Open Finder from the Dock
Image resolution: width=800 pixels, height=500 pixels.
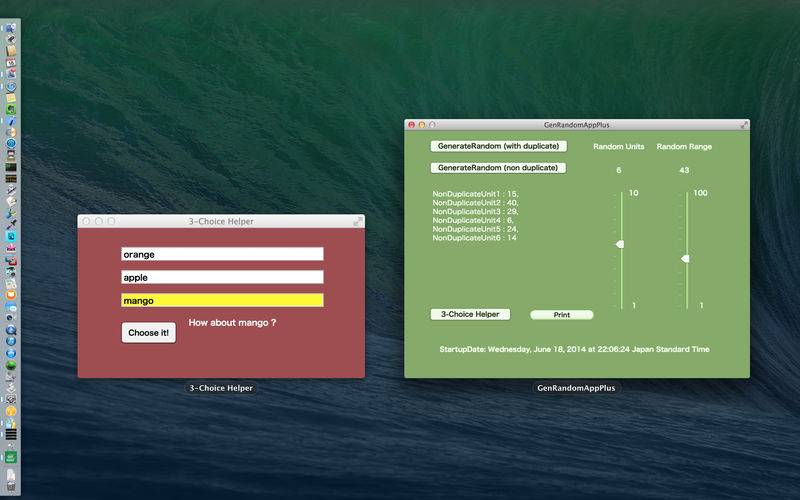coord(11,28)
